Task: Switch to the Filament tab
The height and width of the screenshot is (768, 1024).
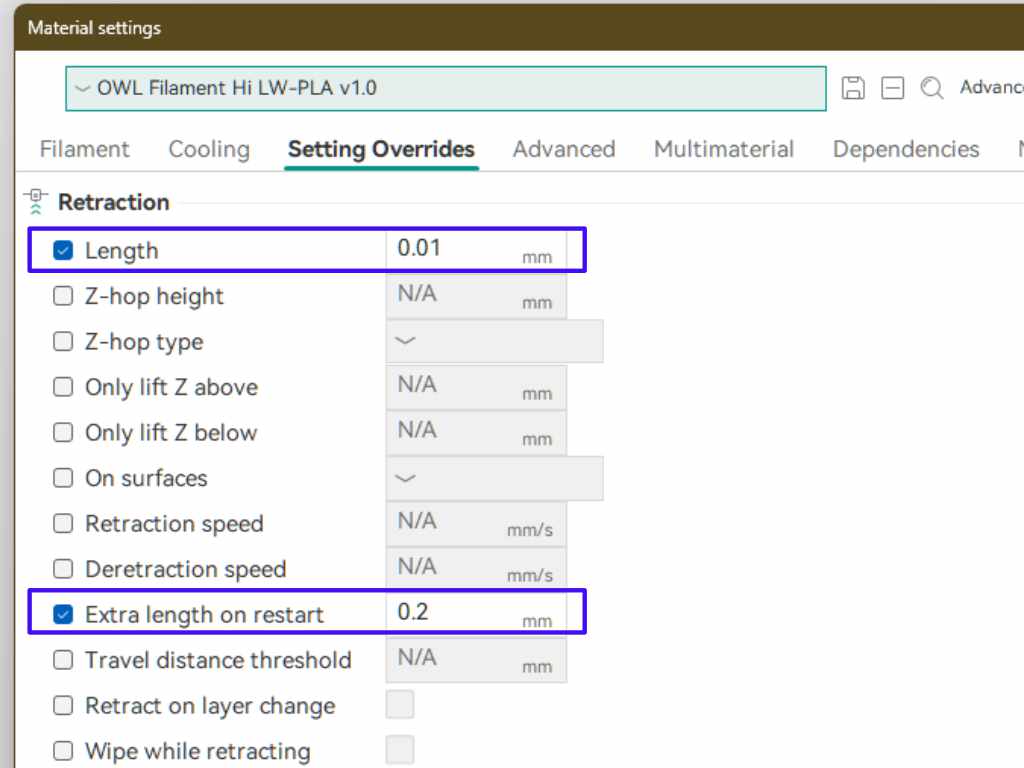Action: tap(84, 149)
